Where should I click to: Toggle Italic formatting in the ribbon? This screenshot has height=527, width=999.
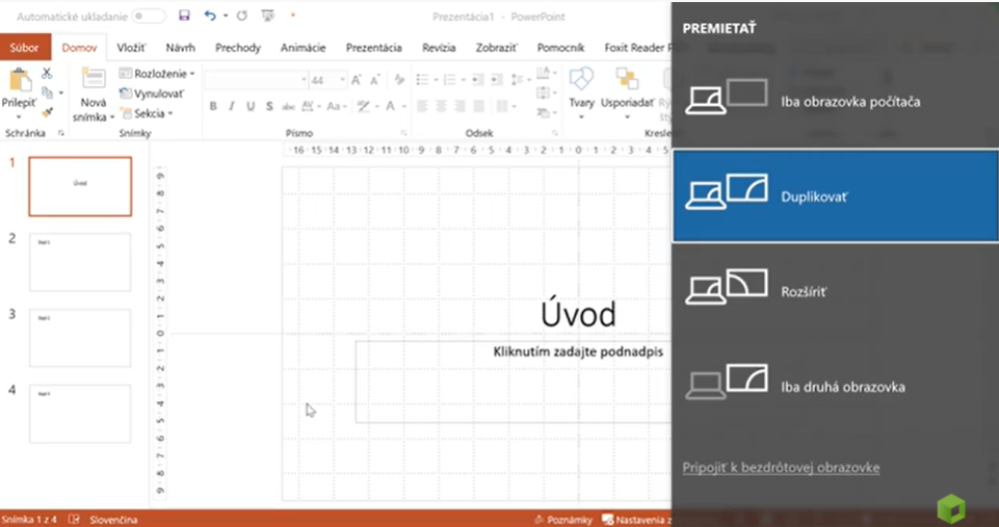[231, 106]
